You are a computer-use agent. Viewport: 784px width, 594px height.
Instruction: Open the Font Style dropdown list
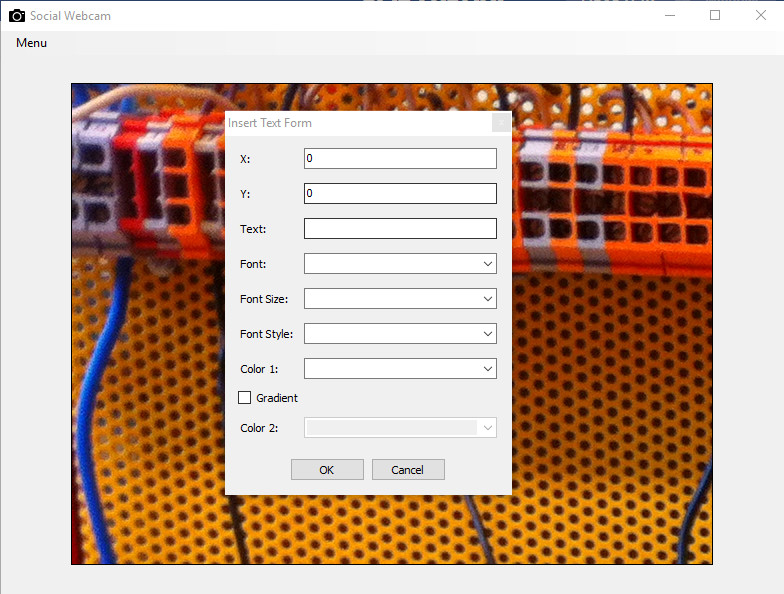click(x=400, y=334)
